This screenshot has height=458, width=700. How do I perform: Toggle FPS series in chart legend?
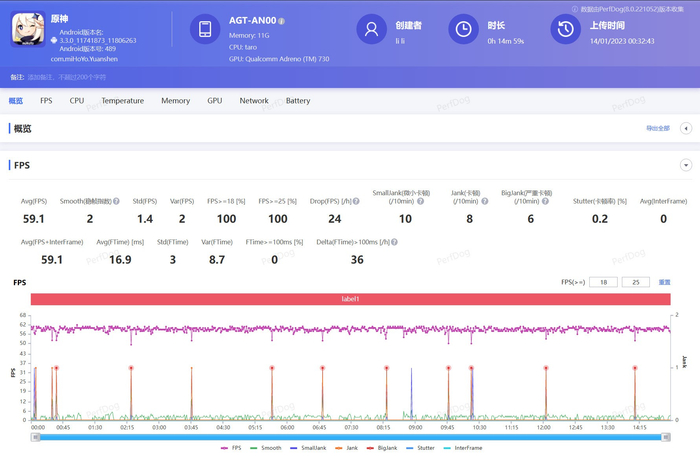pyautogui.click(x=237, y=448)
